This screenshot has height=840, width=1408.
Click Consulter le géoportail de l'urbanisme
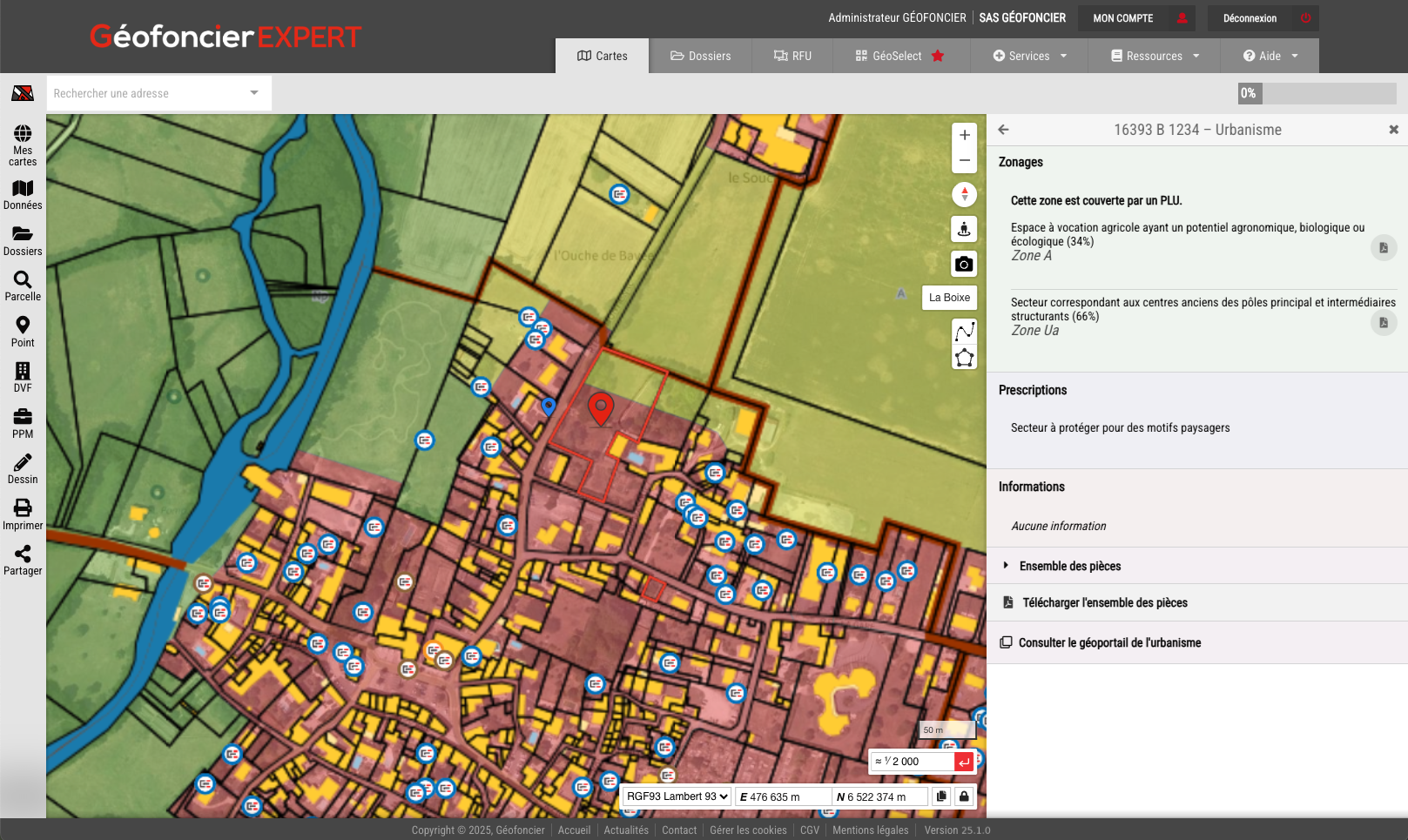click(1109, 642)
